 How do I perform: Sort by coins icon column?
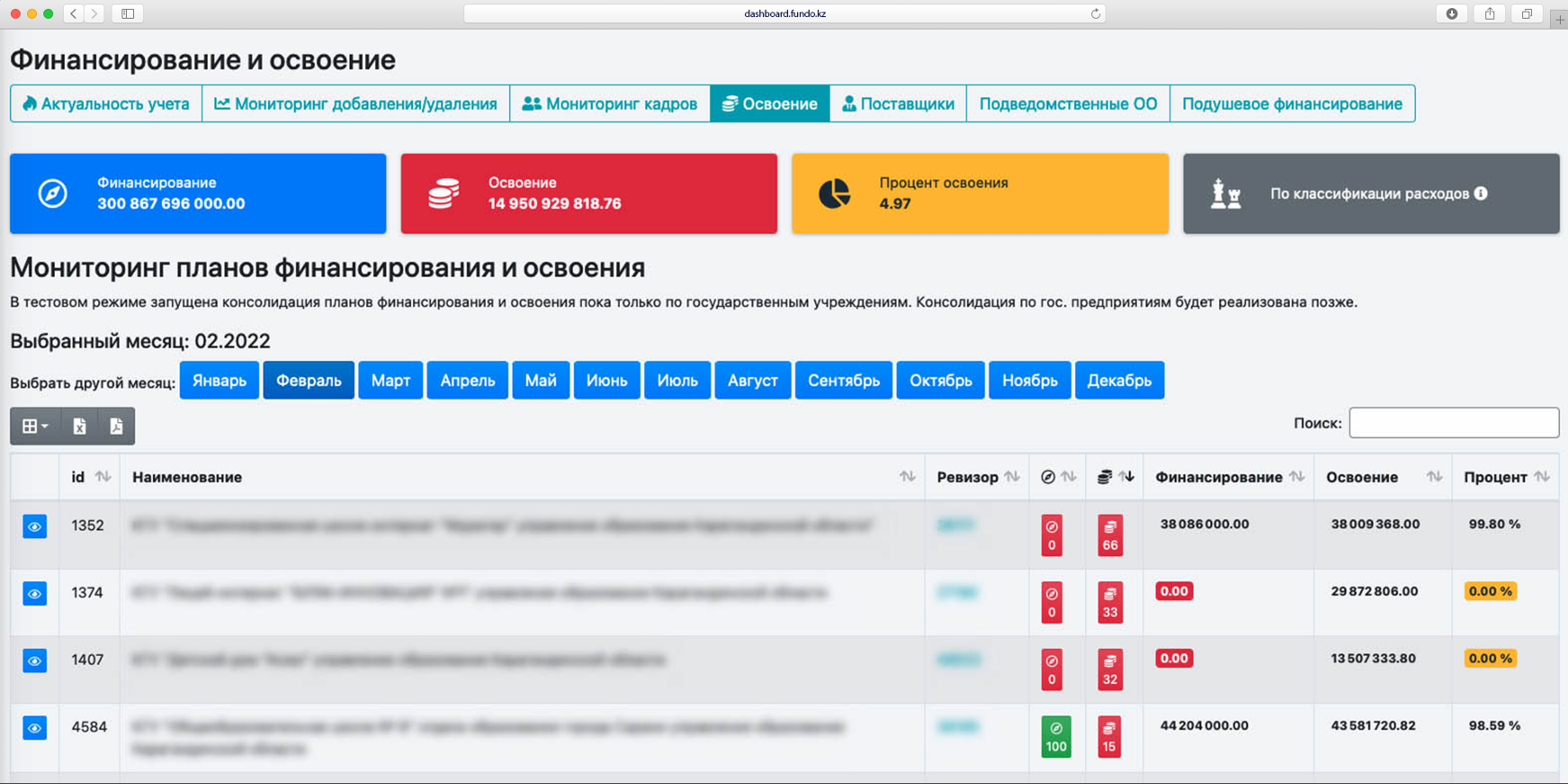(x=1115, y=477)
